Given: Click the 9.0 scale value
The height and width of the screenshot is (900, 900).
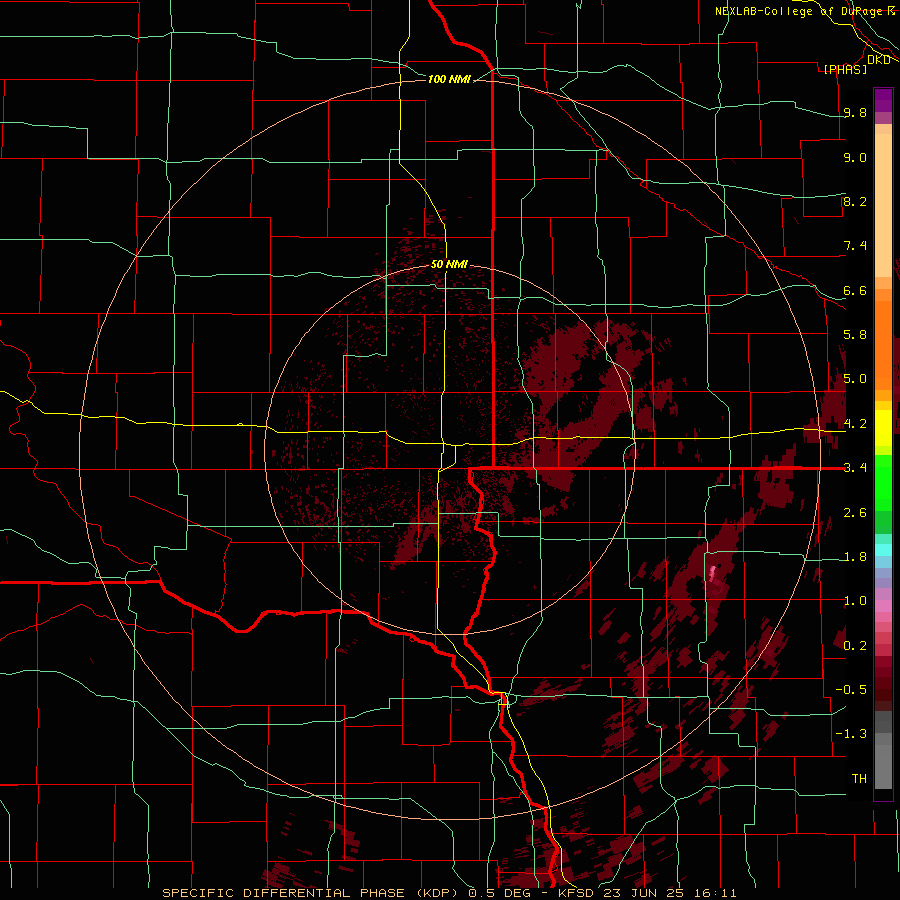Looking at the screenshot, I should (855, 157).
